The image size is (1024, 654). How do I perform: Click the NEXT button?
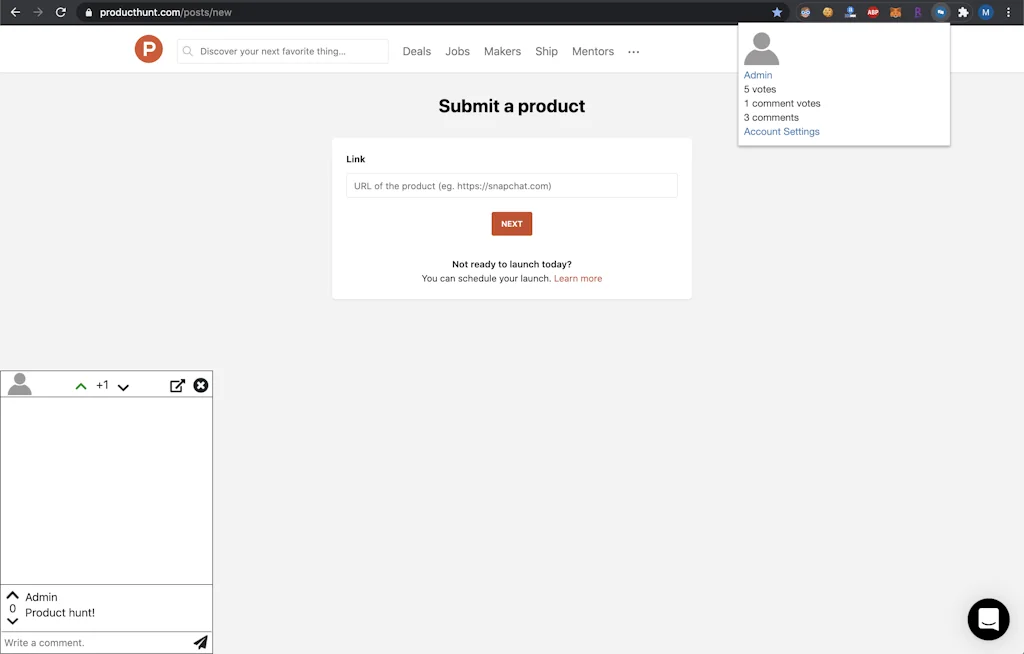coord(511,223)
